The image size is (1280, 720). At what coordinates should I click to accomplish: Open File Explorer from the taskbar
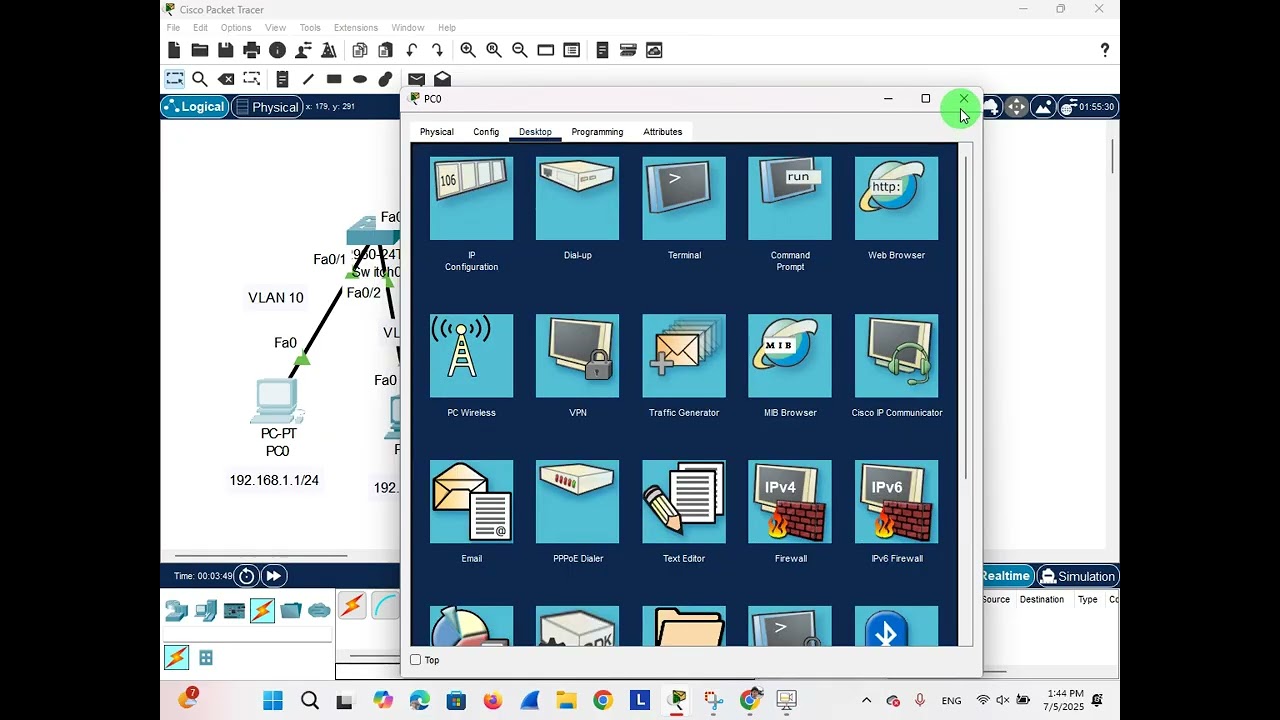point(566,701)
